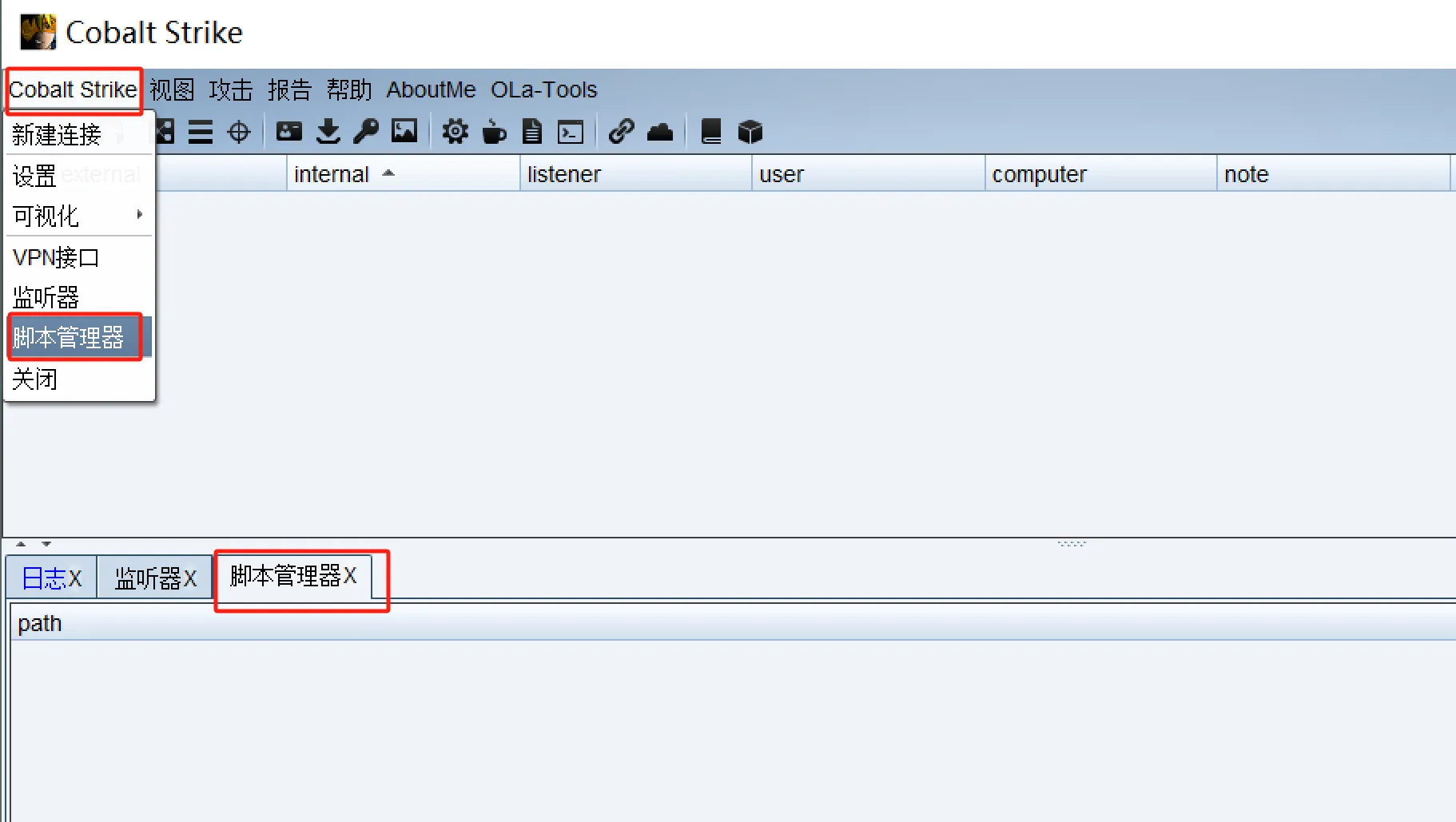Choose VPN接口 from the menu
The height and width of the screenshot is (822, 1456).
(x=78, y=257)
